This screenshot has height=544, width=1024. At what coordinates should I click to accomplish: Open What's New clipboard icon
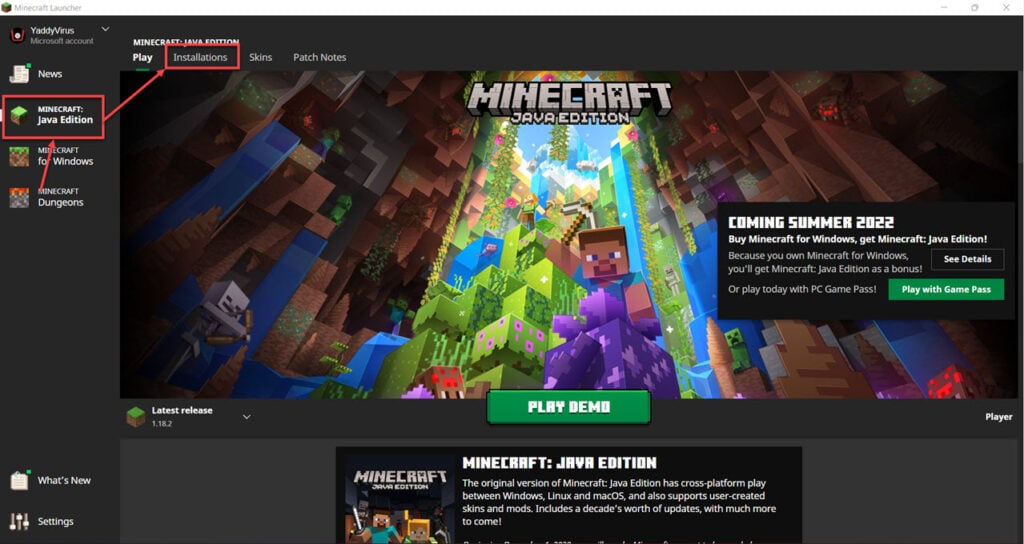(20, 480)
